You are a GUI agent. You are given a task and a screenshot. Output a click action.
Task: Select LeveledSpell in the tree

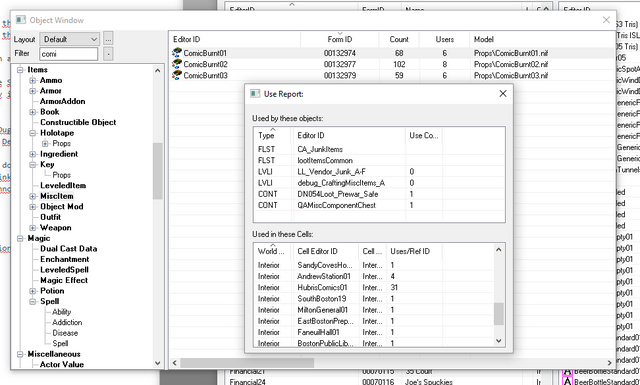tap(64, 270)
